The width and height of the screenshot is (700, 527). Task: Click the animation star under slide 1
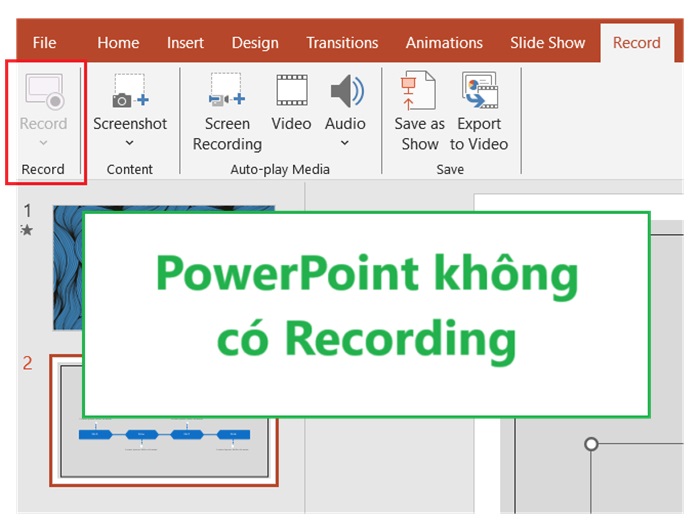click(x=27, y=230)
